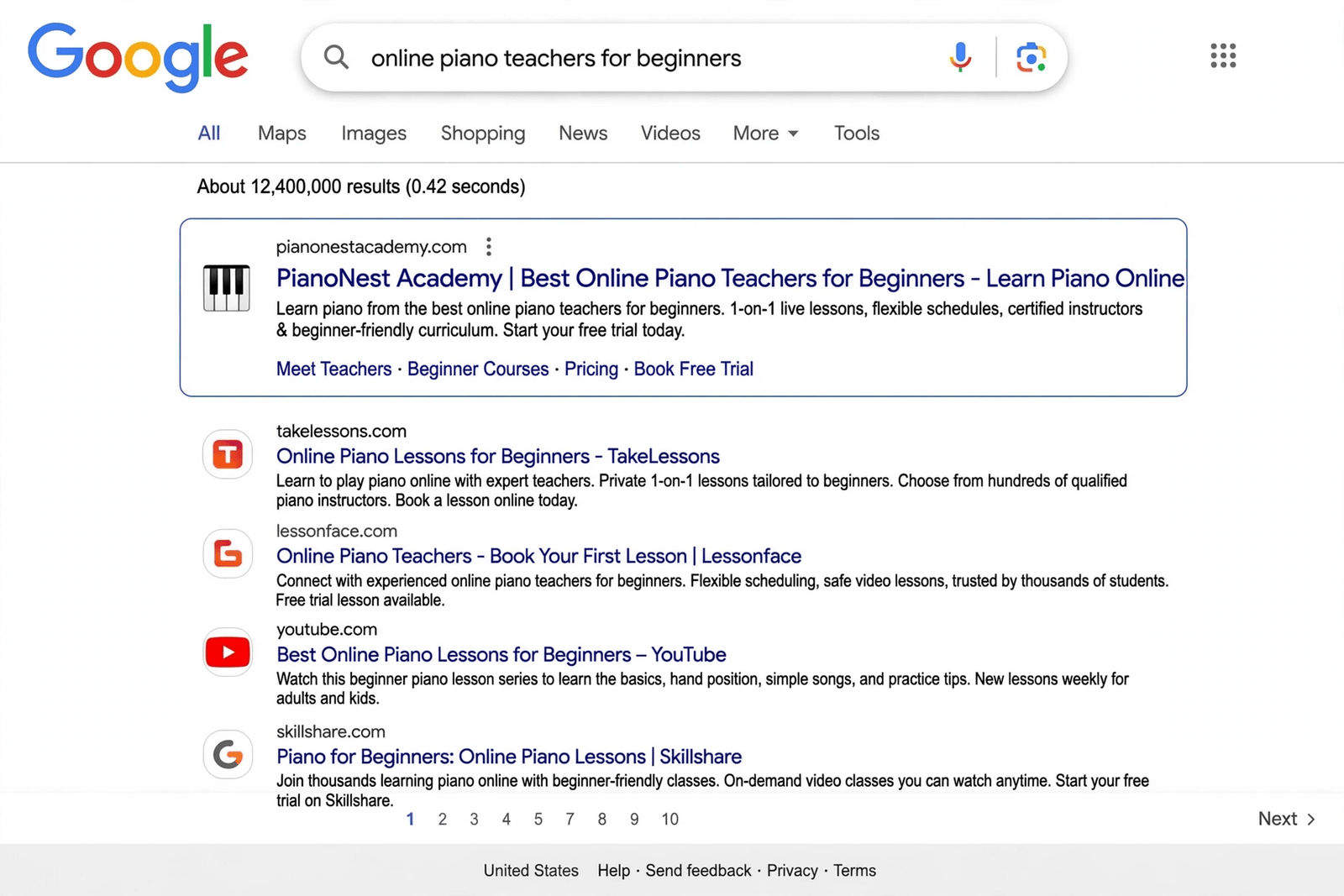This screenshot has width=1344, height=896.
Task: Click current page number 1
Action: tap(410, 819)
